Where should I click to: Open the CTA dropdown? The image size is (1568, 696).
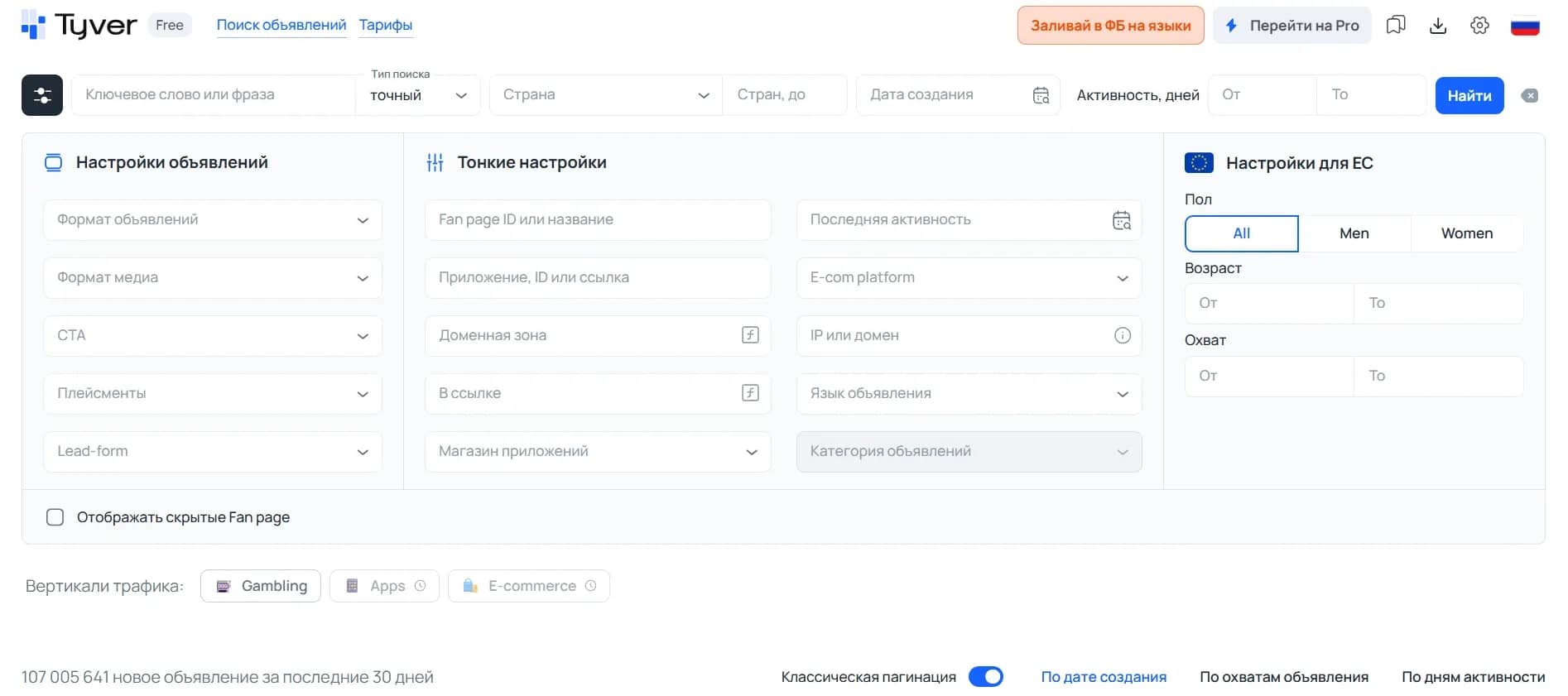(x=213, y=336)
